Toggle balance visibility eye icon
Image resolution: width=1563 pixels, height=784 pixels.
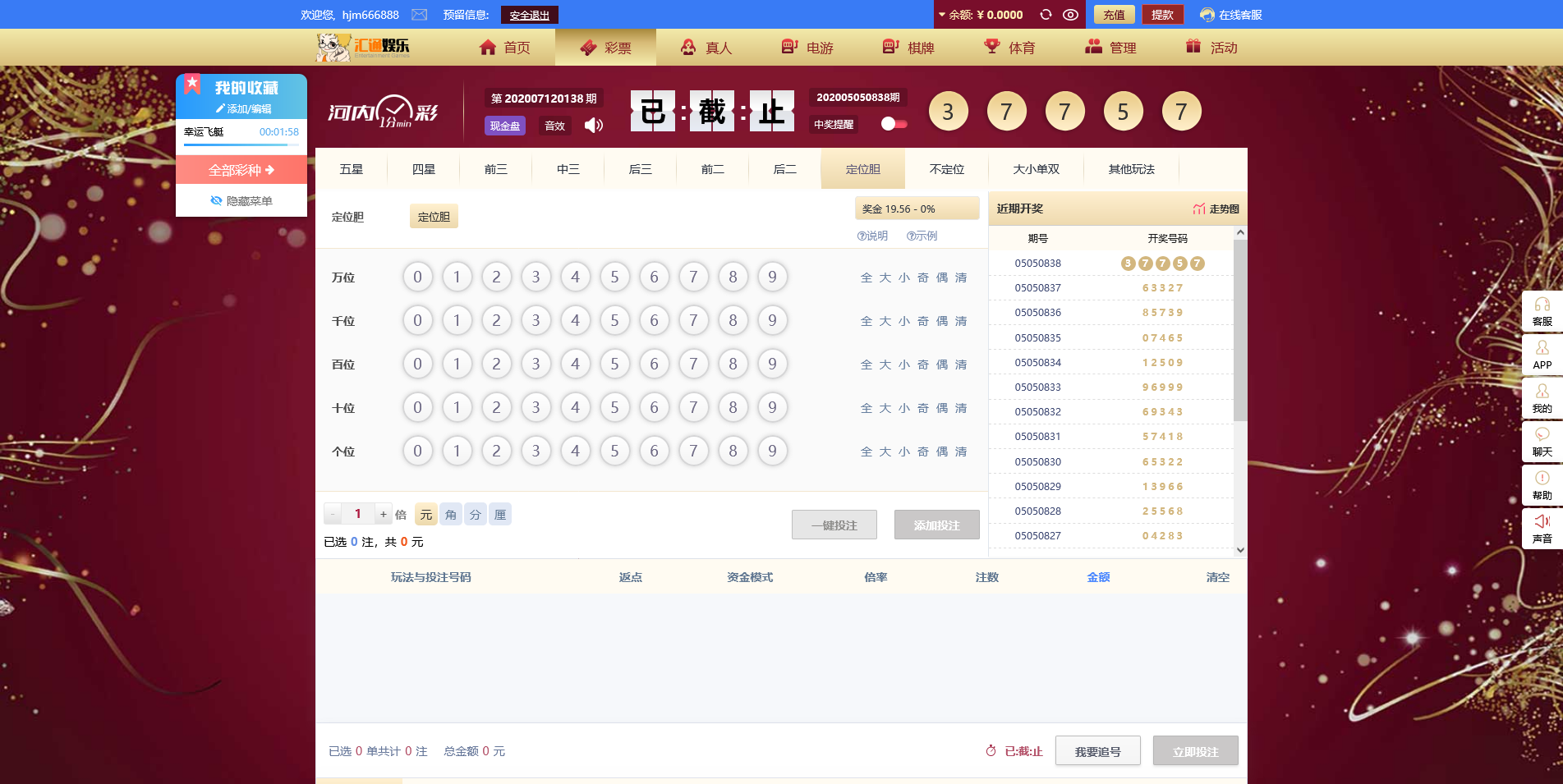coord(1070,15)
